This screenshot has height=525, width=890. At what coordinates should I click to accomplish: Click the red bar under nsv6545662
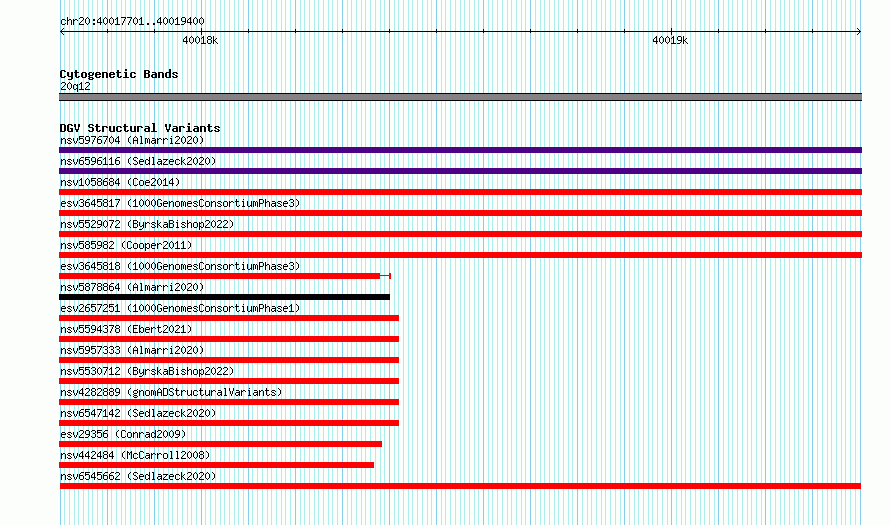[x=460, y=486]
